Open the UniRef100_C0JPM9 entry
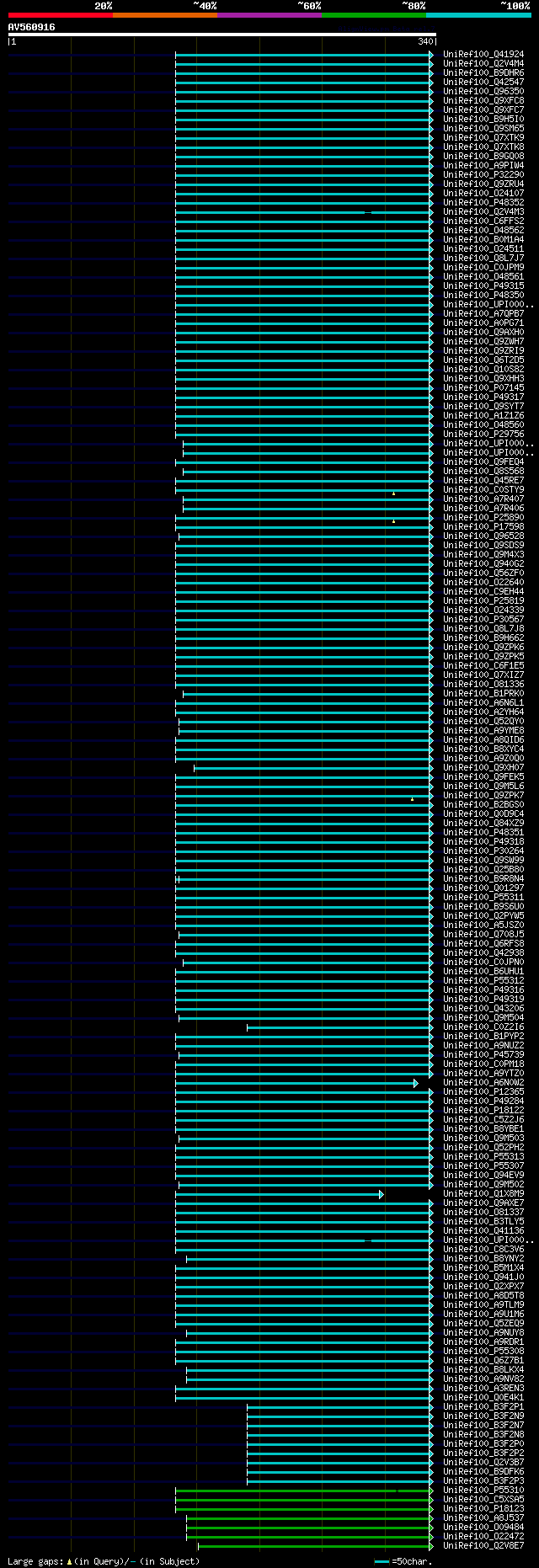Image resolution: width=539 pixels, height=1568 pixels. tap(483, 267)
